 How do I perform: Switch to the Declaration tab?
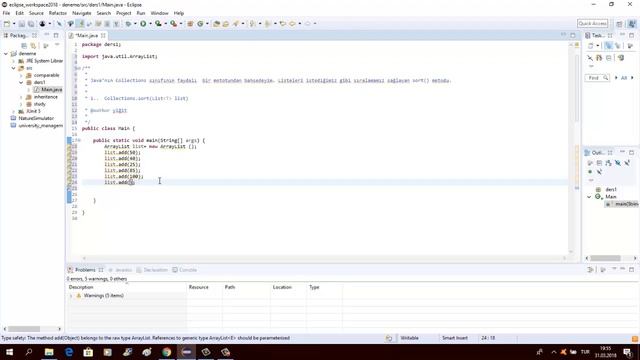click(x=152, y=270)
